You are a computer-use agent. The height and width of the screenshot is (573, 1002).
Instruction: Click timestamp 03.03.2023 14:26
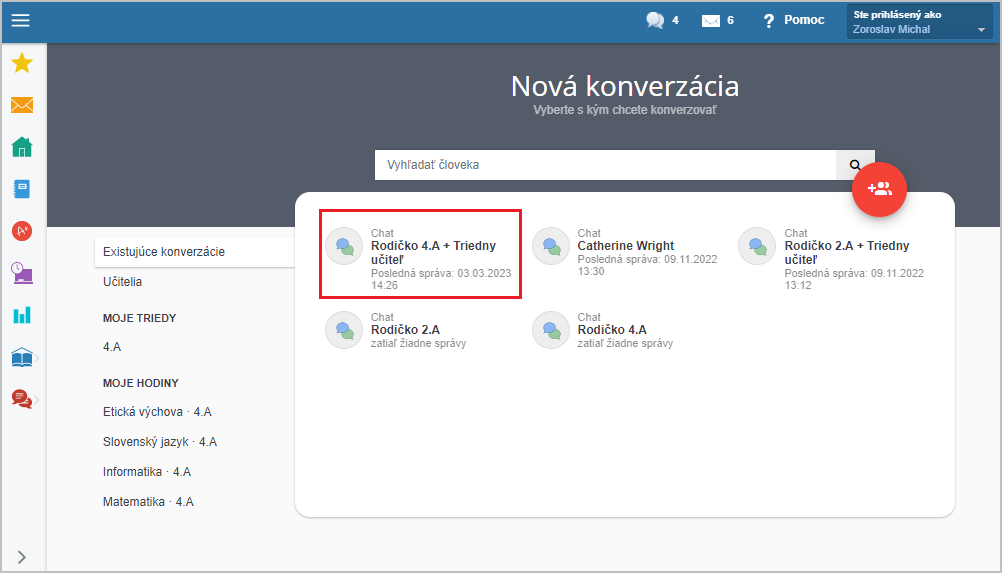point(441,279)
